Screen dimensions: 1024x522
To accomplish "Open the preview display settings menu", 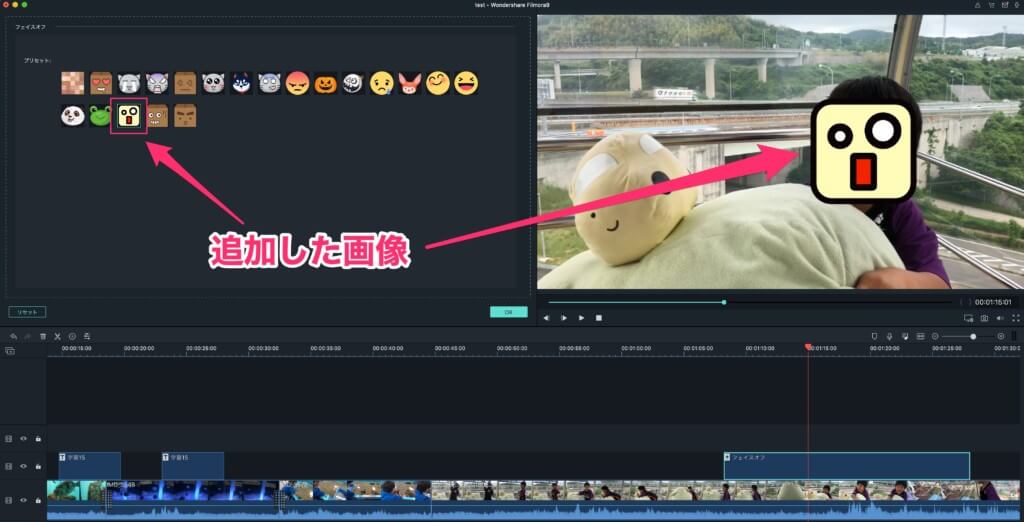I will tap(968, 318).
